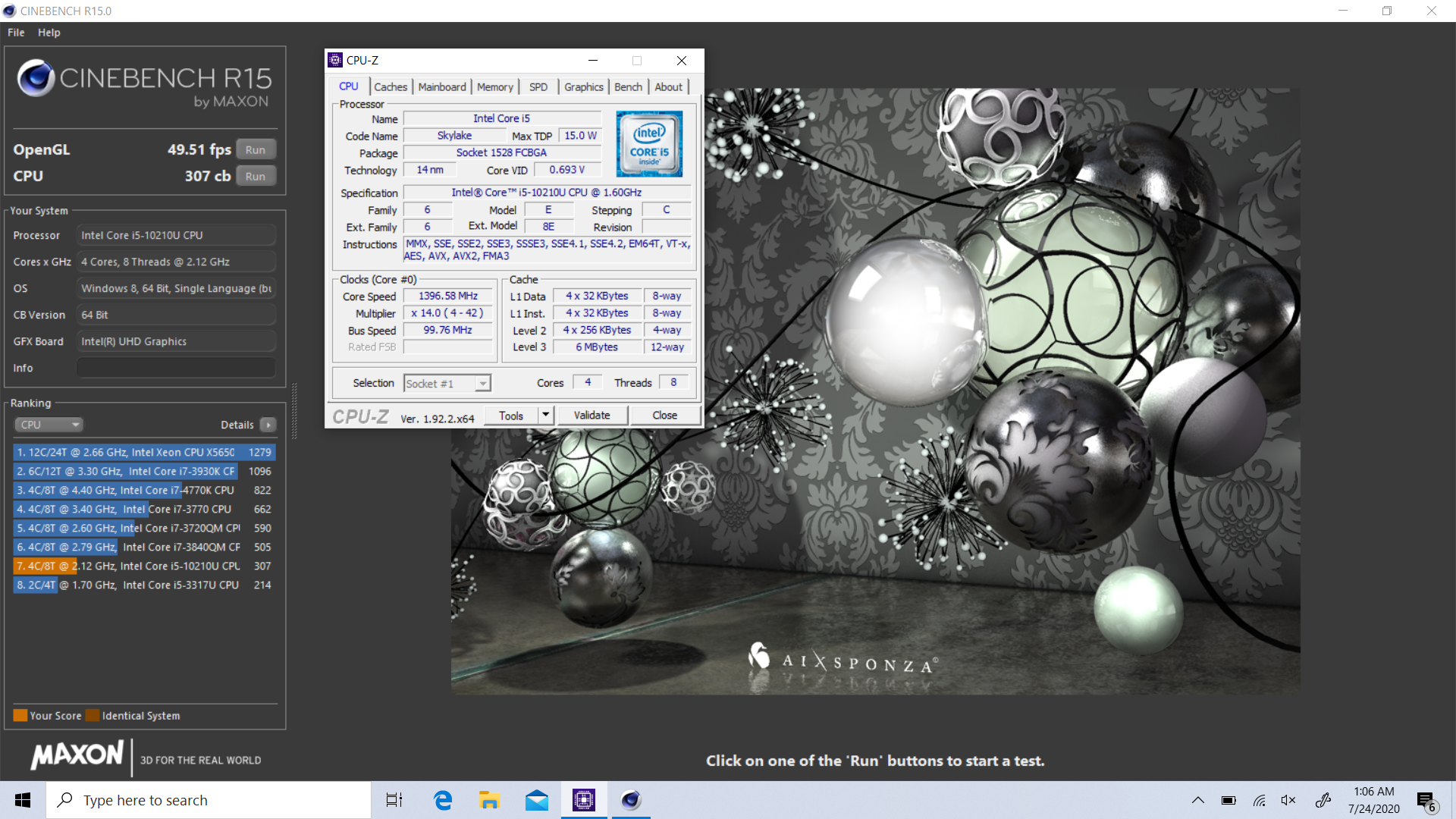Viewport: 1456px width, 819px height.
Task: Click the Validate button in CPU-Z
Action: [591, 416]
